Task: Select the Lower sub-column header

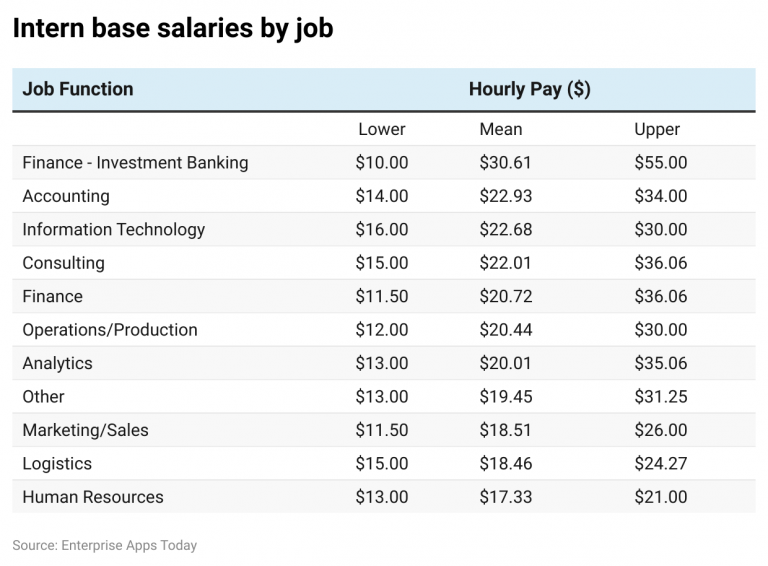Action: click(x=382, y=129)
